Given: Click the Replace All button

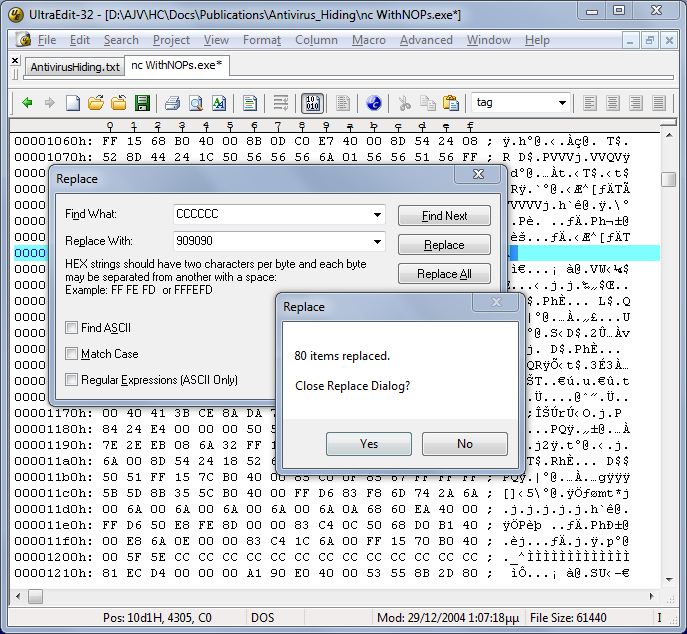Looking at the screenshot, I should click(x=444, y=274).
